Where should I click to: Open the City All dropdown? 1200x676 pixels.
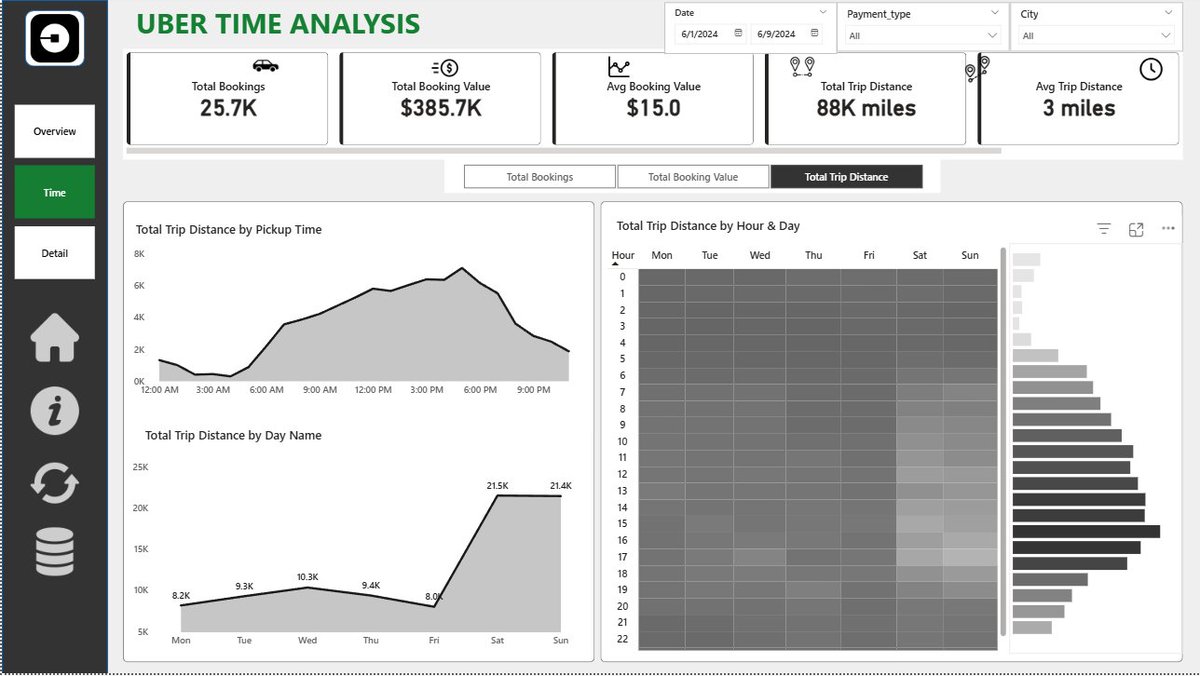[x=1096, y=36]
